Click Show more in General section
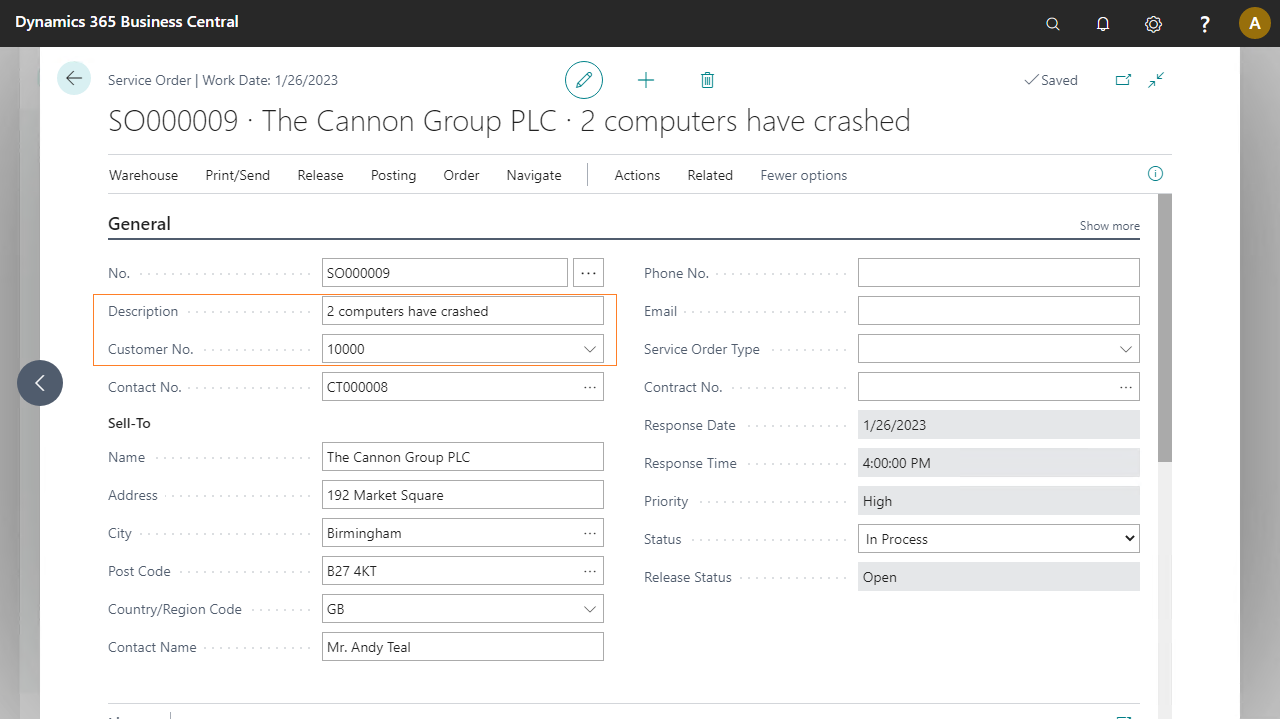 coord(1109,226)
